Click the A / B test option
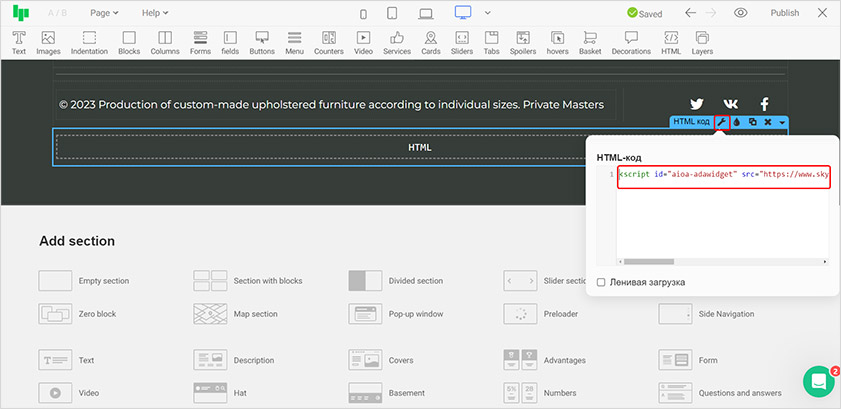 57,13
